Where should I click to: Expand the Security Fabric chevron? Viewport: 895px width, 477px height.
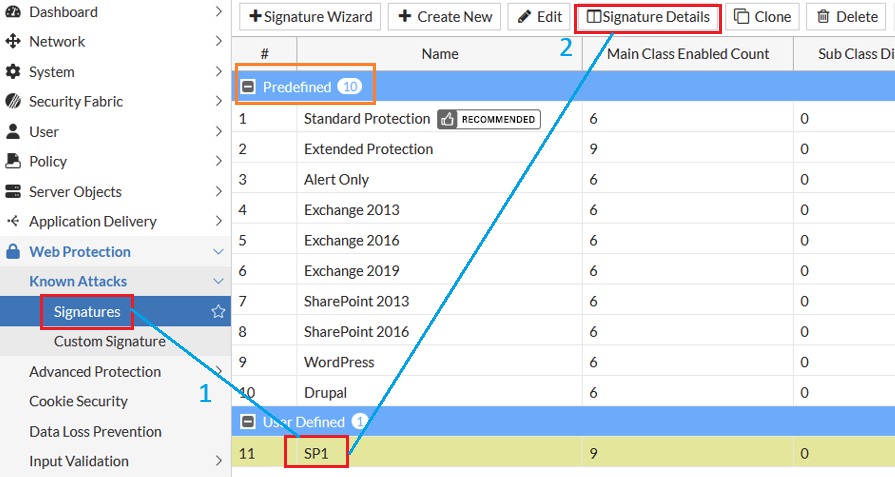point(219,101)
